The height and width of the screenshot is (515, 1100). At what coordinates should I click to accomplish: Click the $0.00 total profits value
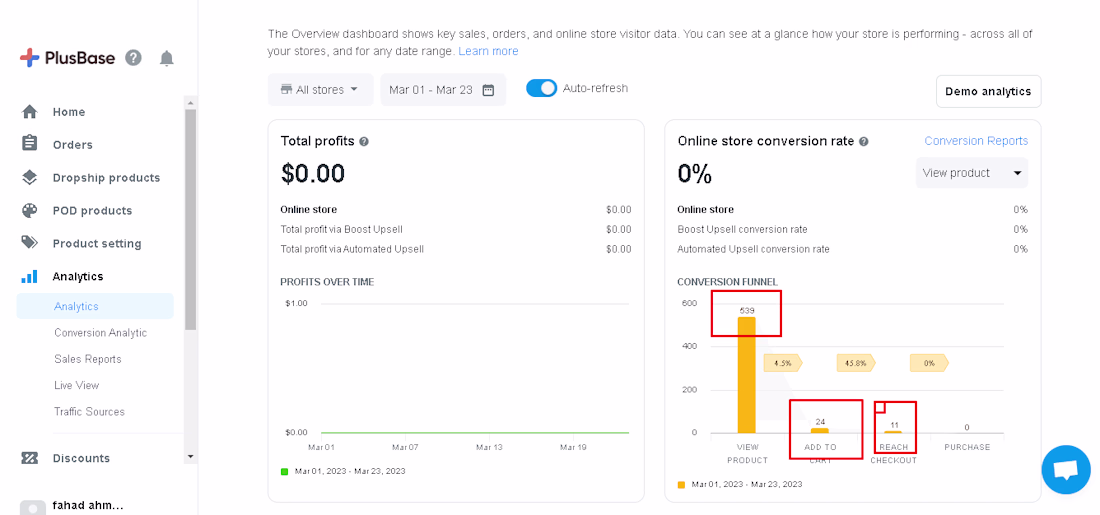point(313,173)
